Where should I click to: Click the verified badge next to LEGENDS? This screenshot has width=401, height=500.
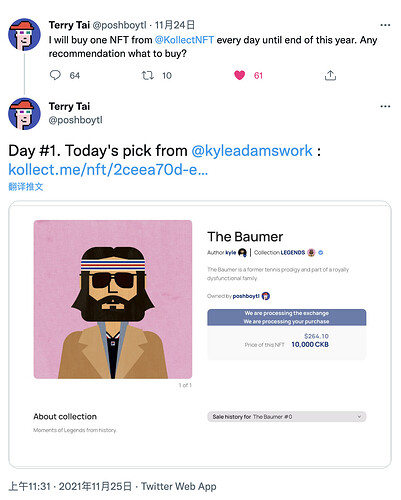coord(321,253)
